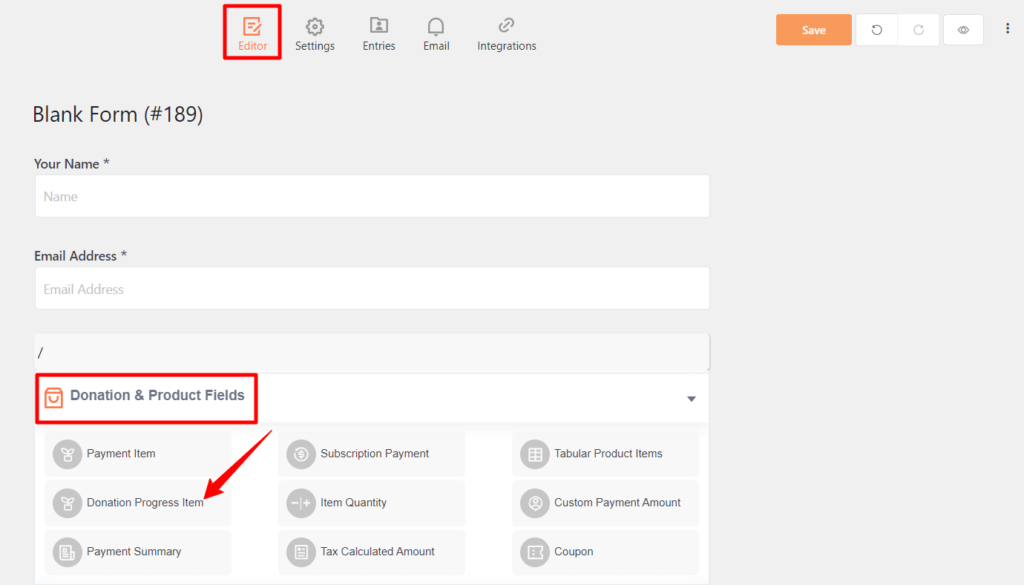Click the Subscription Payment field icon

tap(300, 454)
